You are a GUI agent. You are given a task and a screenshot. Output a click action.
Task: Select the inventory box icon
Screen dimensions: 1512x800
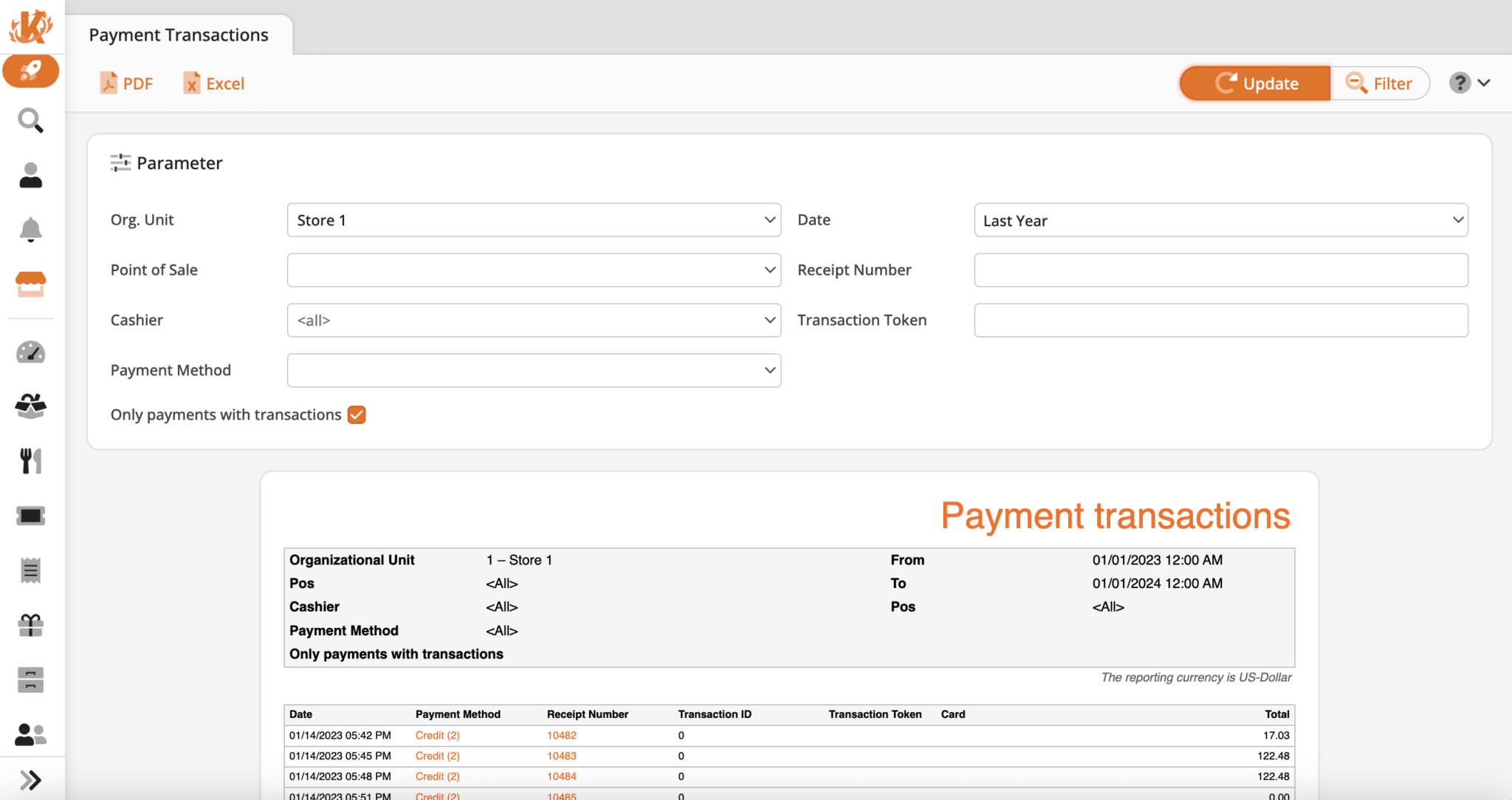[x=31, y=406]
